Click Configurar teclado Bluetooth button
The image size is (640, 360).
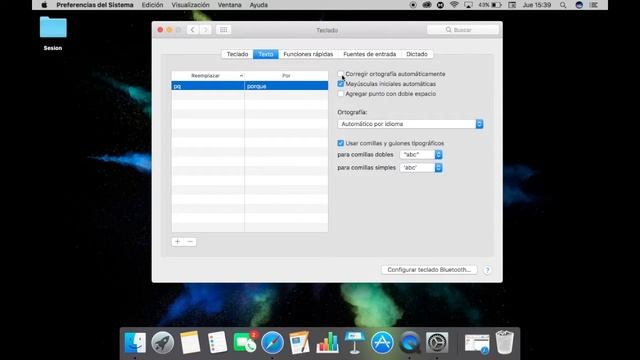tap(429, 270)
